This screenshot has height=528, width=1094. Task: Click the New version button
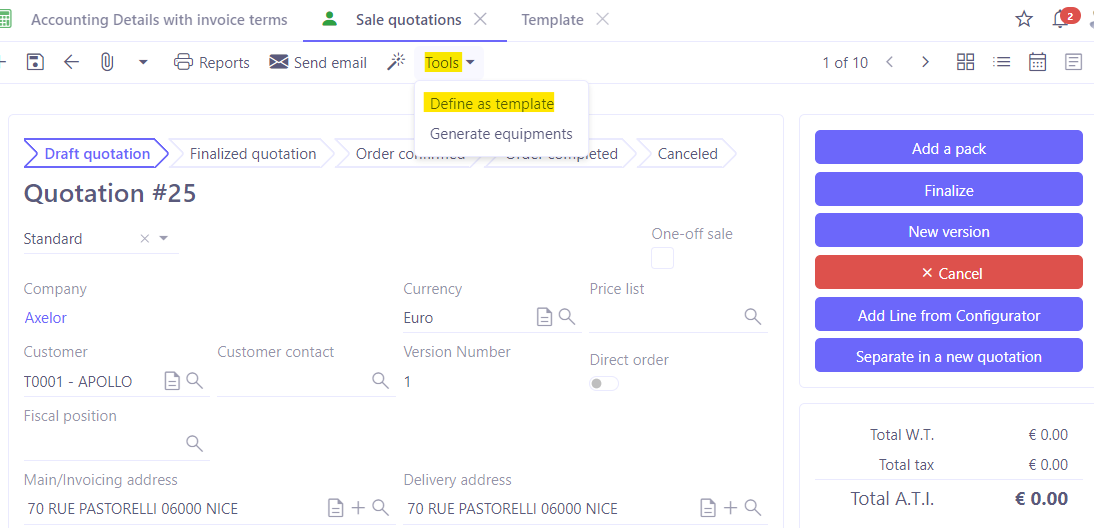(x=949, y=232)
